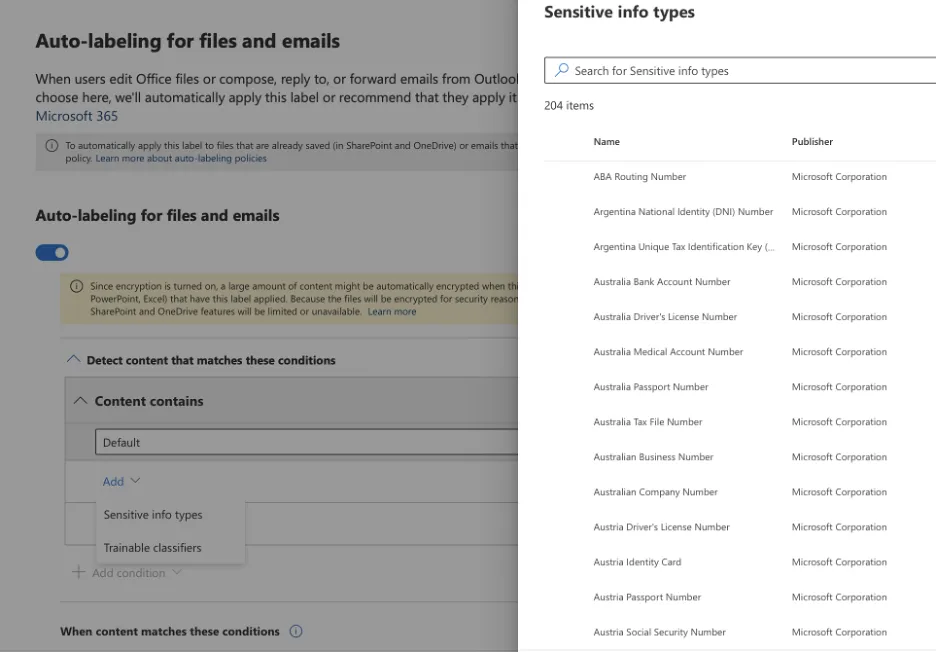Click the info icon next to 'To automatically apply this label'
Viewport: 936px width, 652px height.
[52, 145]
